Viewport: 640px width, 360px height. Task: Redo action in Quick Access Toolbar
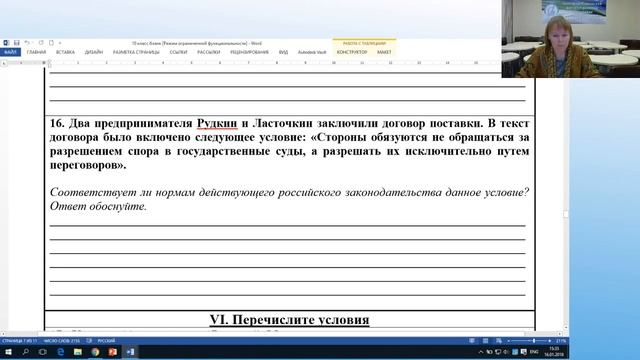pyautogui.click(x=41, y=43)
